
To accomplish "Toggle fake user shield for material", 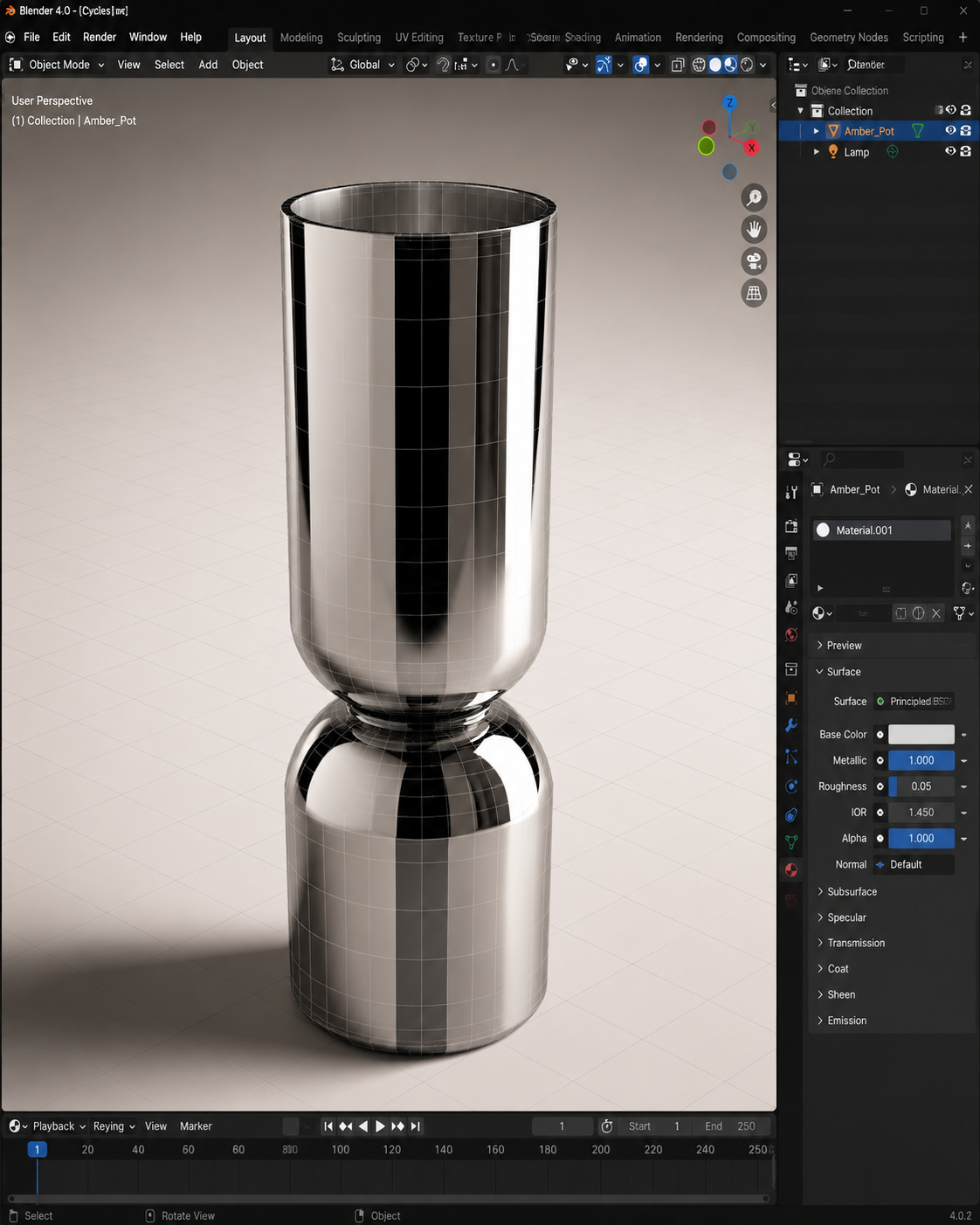I will point(901,613).
